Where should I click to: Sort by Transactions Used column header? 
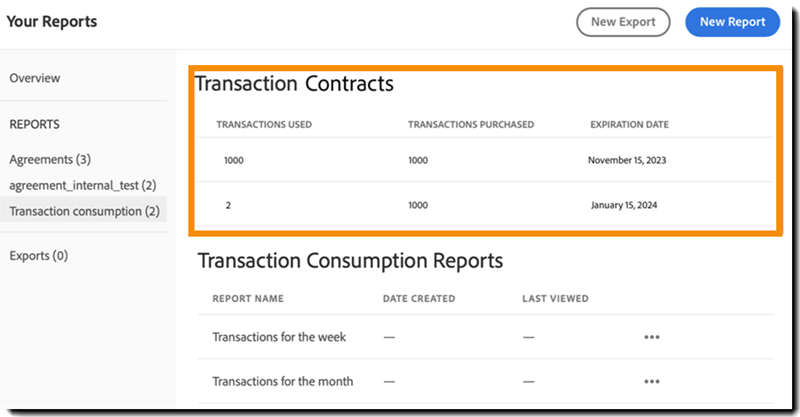[x=264, y=125]
